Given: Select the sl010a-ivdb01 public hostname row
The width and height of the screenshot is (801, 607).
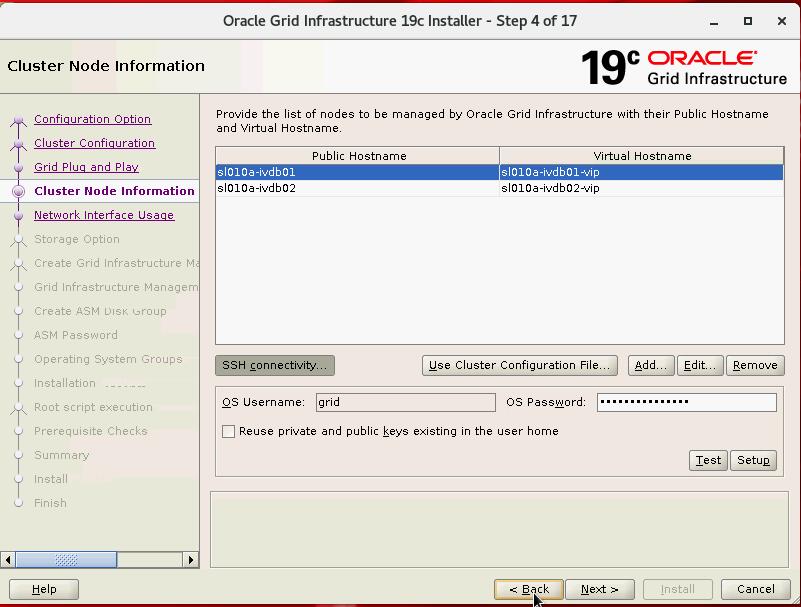Looking at the screenshot, I should pos(357,172).
